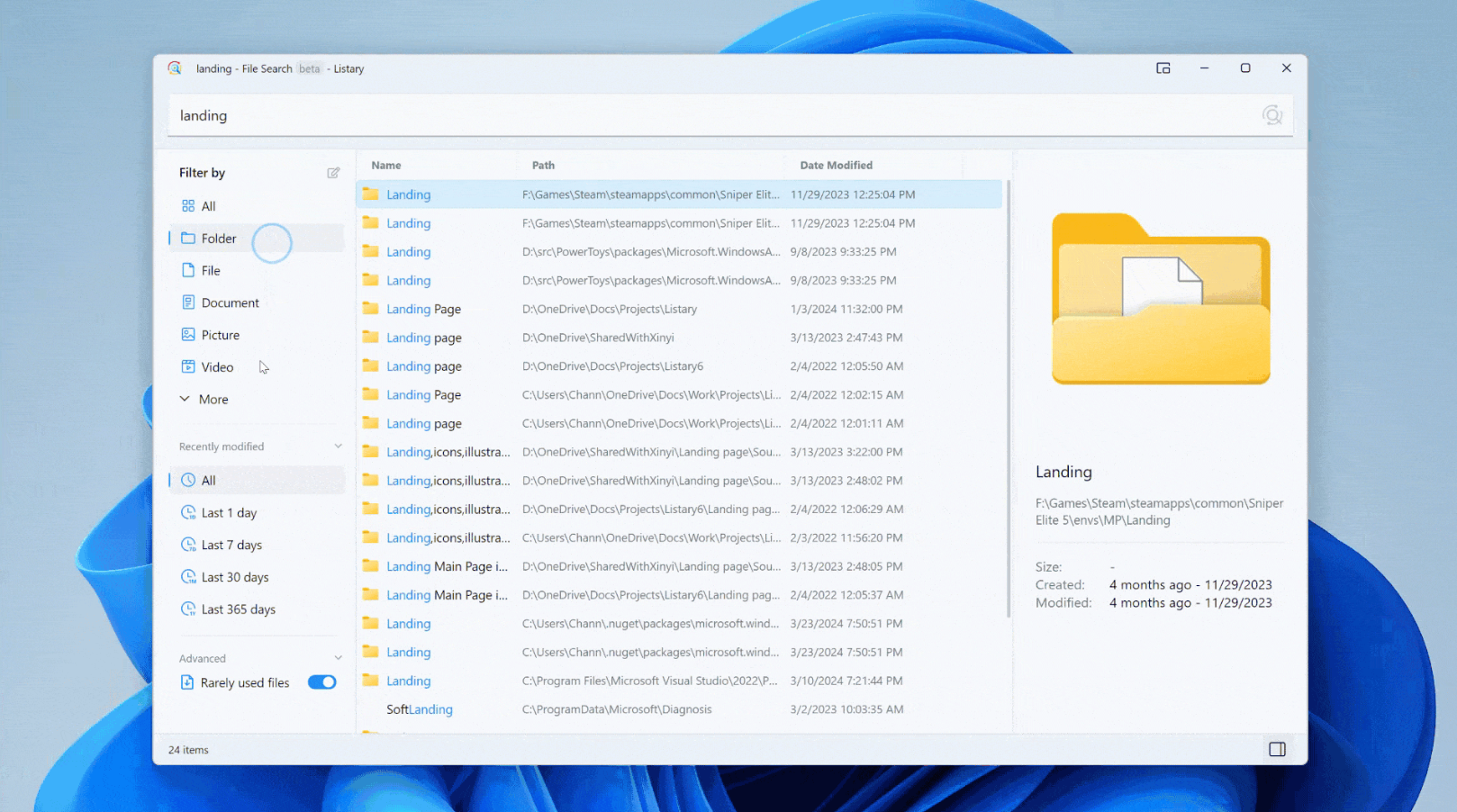This screenshot has height=812, width=1457.
Task: Select the Document filter icon
Action: point(188,302)
